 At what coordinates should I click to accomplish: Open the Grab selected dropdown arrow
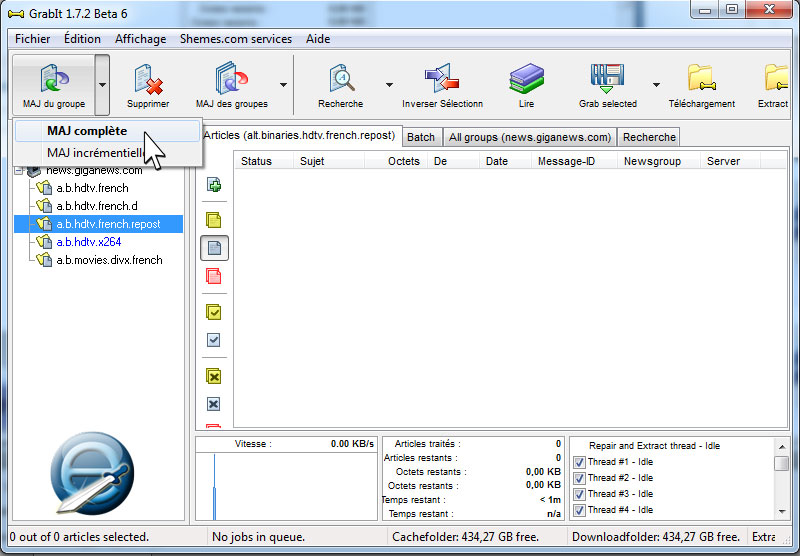tap(657, 85)
